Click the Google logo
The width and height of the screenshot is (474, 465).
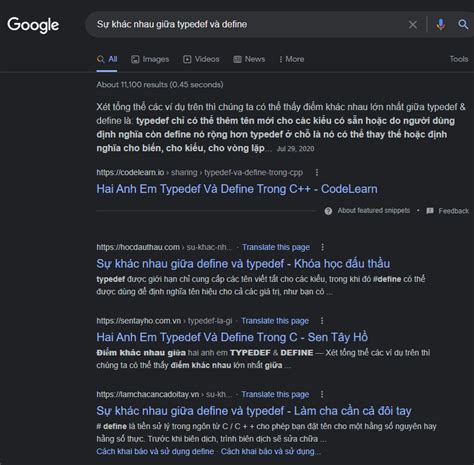(x=33, y=25)
